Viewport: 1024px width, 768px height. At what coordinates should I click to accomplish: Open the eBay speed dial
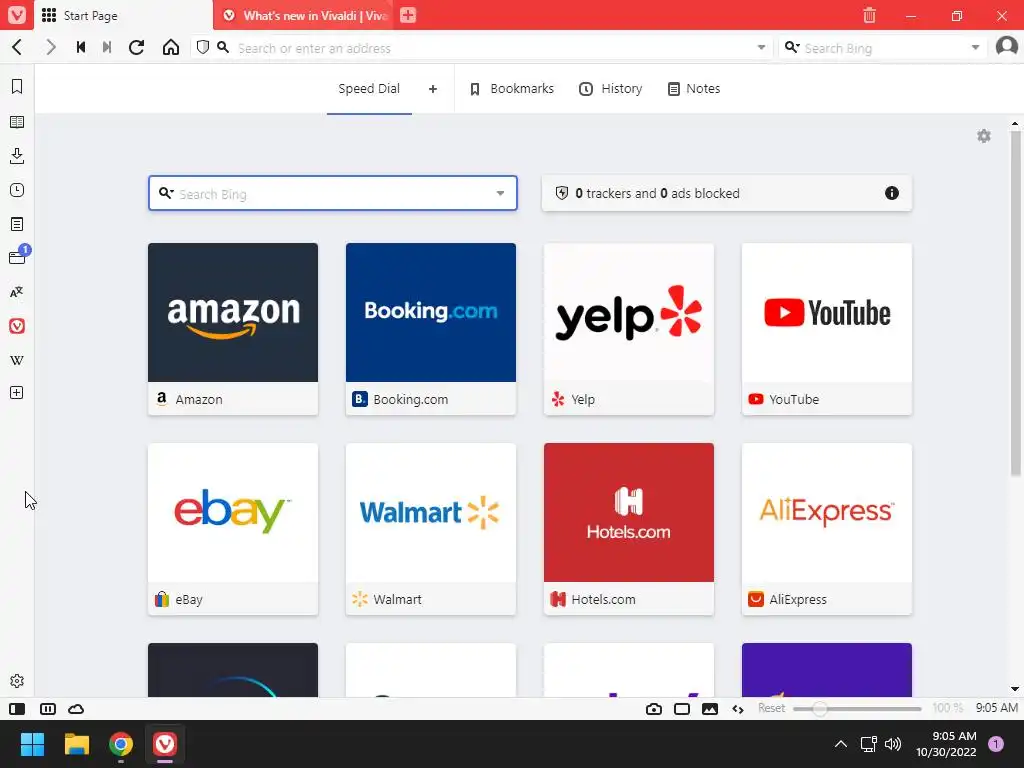[233, 529]
